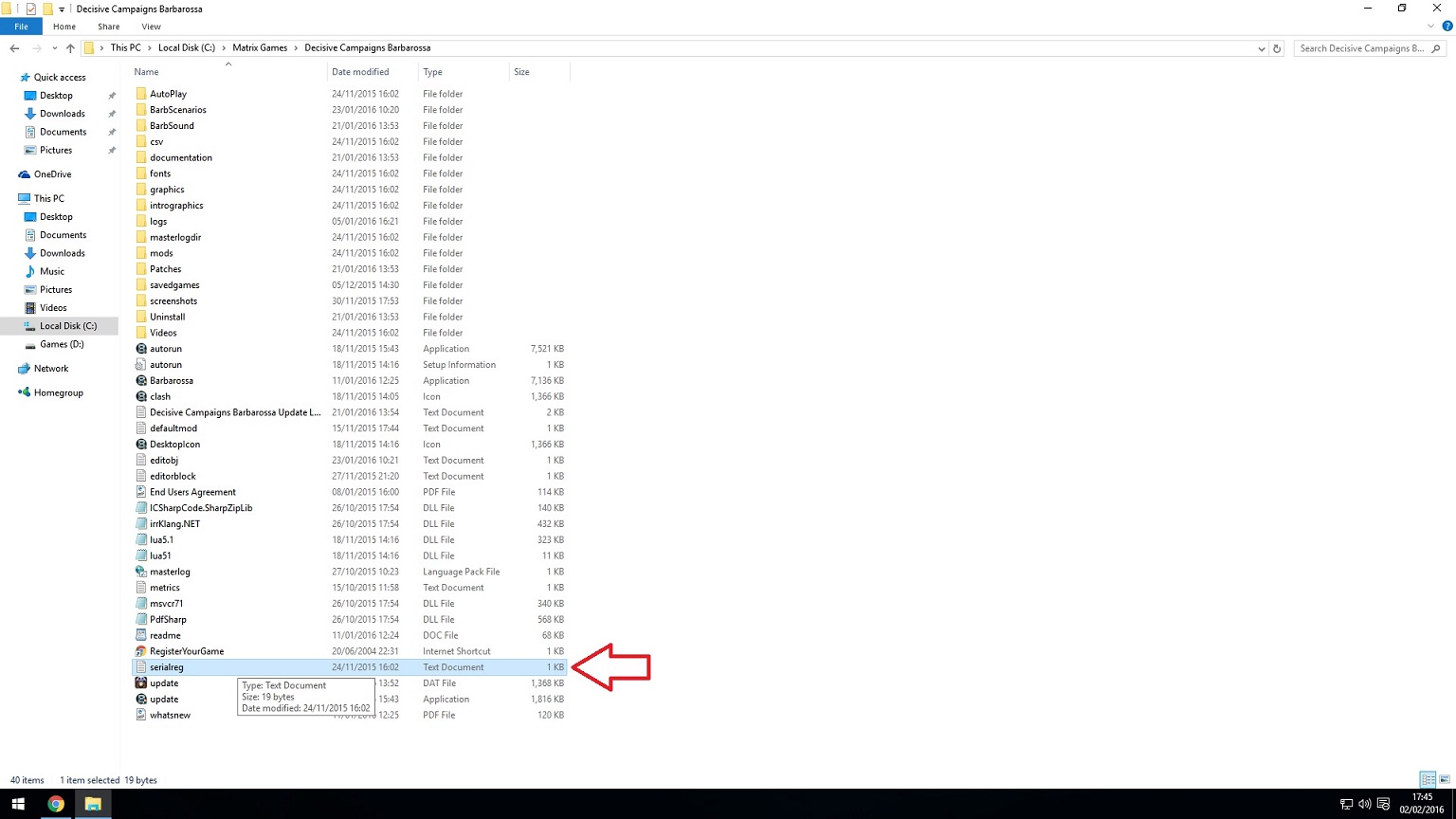Click the breadcrumb chevron after This PC
This screenshot has width=1456, height=819.
(x=149, y=48)
